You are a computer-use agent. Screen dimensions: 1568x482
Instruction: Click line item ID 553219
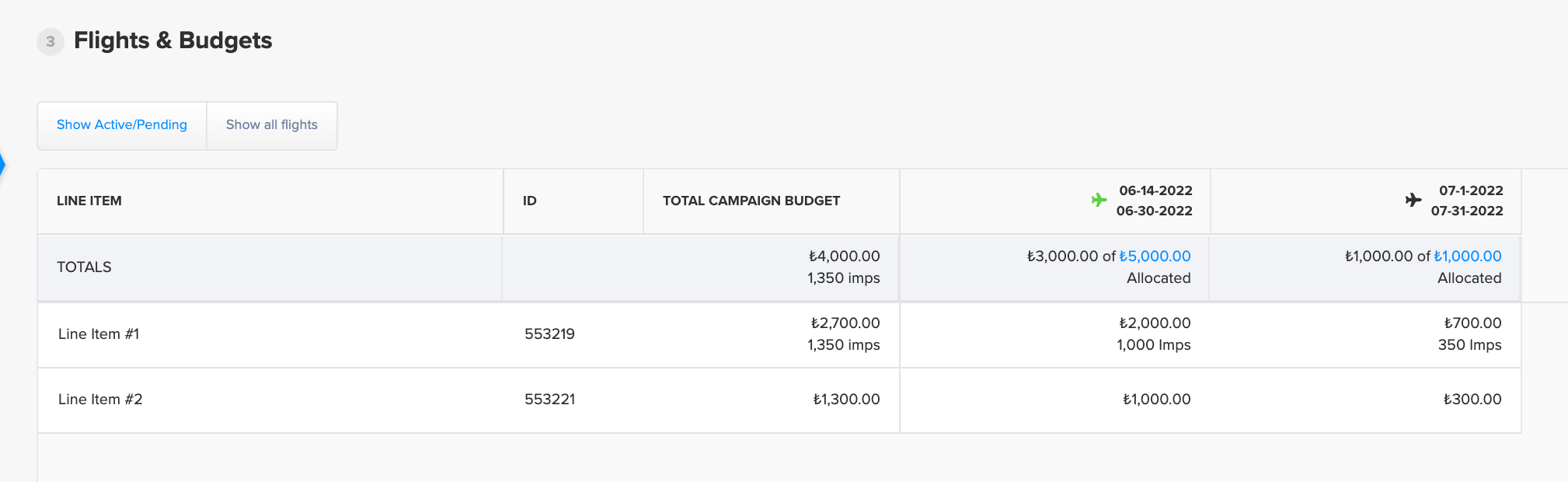tap(549, 334)
